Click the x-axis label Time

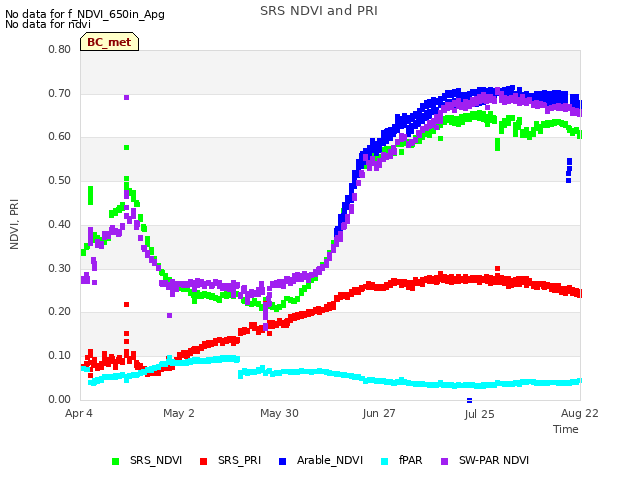click(x=566, y=429)
